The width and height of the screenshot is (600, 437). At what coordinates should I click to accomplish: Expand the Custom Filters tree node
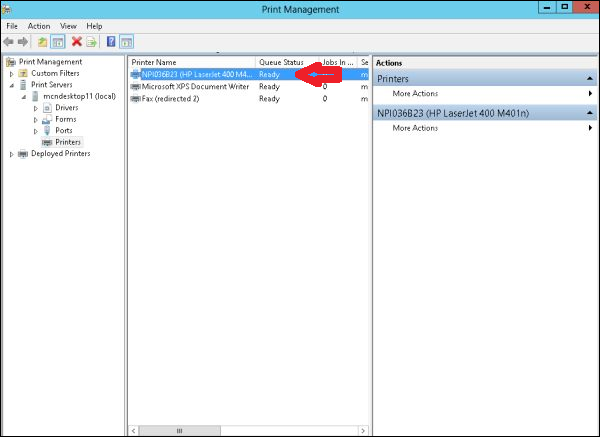11,73
